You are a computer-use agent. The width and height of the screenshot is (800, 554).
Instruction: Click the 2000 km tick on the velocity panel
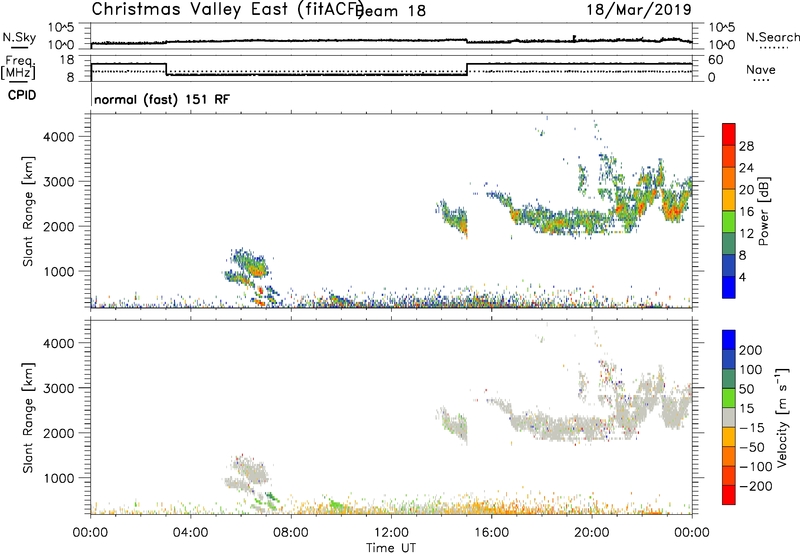(x=59, y=433)
